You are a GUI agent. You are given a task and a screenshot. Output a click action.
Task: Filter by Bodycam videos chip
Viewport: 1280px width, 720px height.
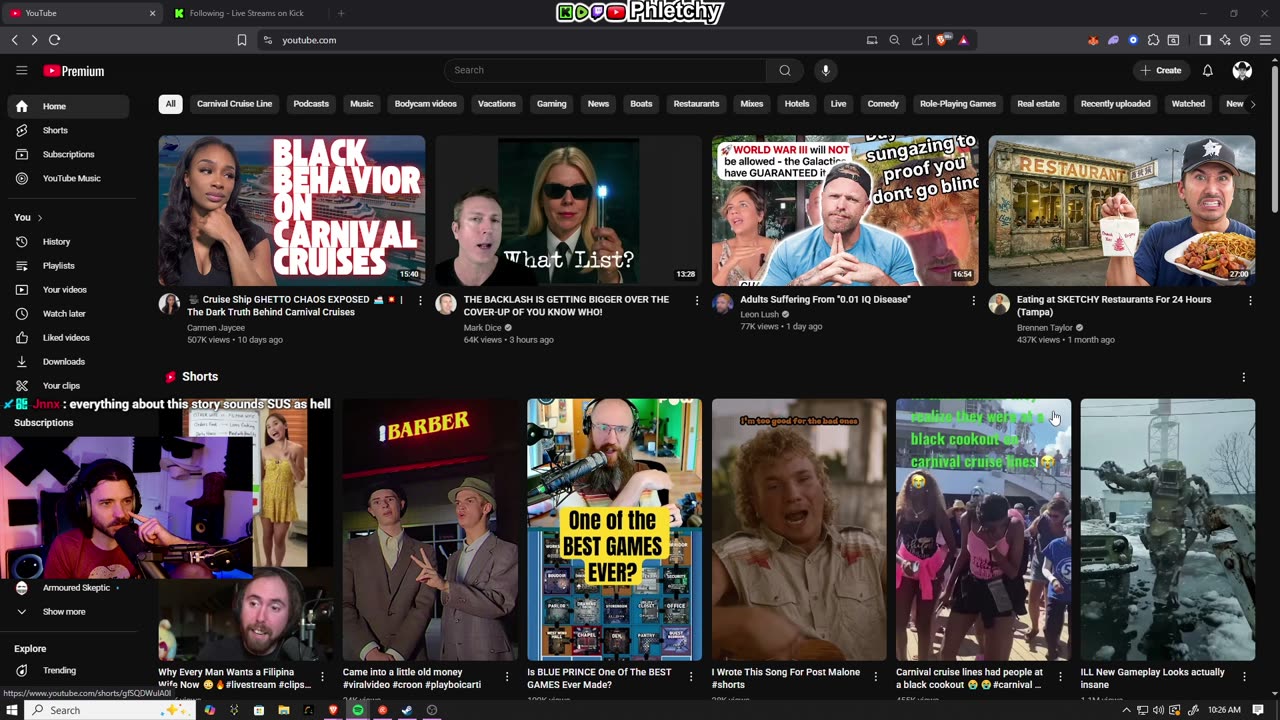tap(426, 104)
